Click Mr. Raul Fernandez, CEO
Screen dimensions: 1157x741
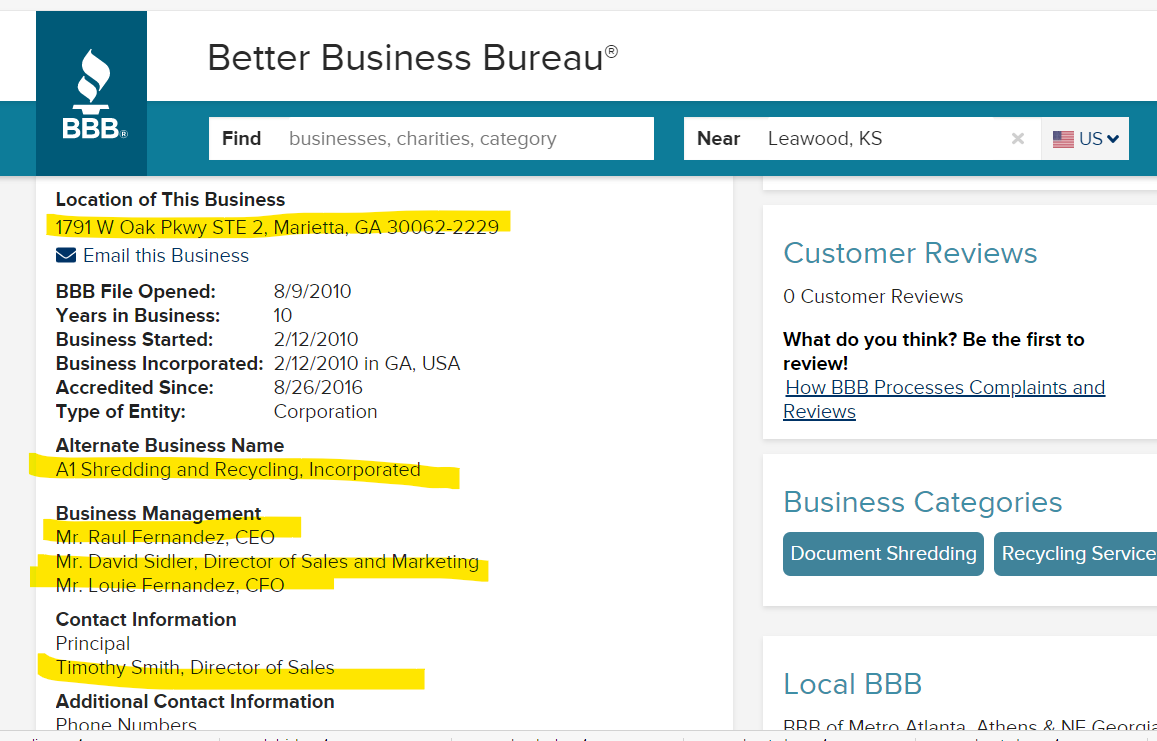(x=165, y=537)
